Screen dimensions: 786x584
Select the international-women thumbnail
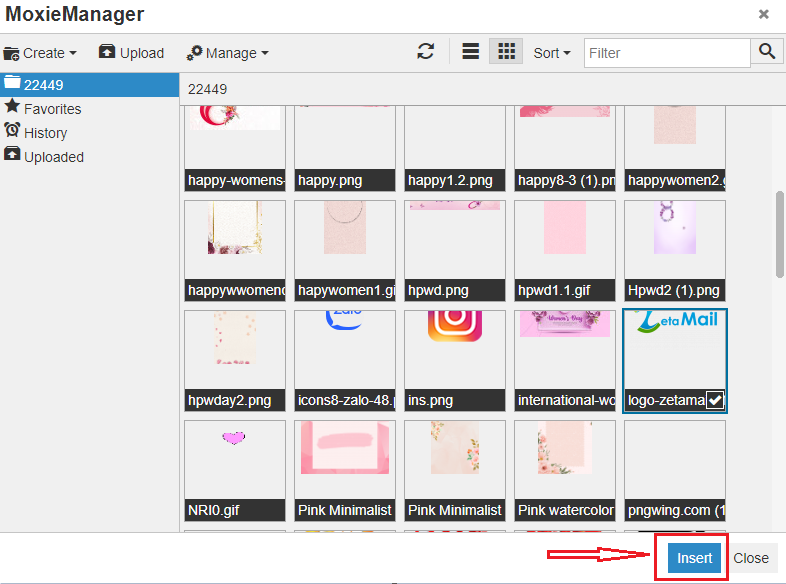565,361
